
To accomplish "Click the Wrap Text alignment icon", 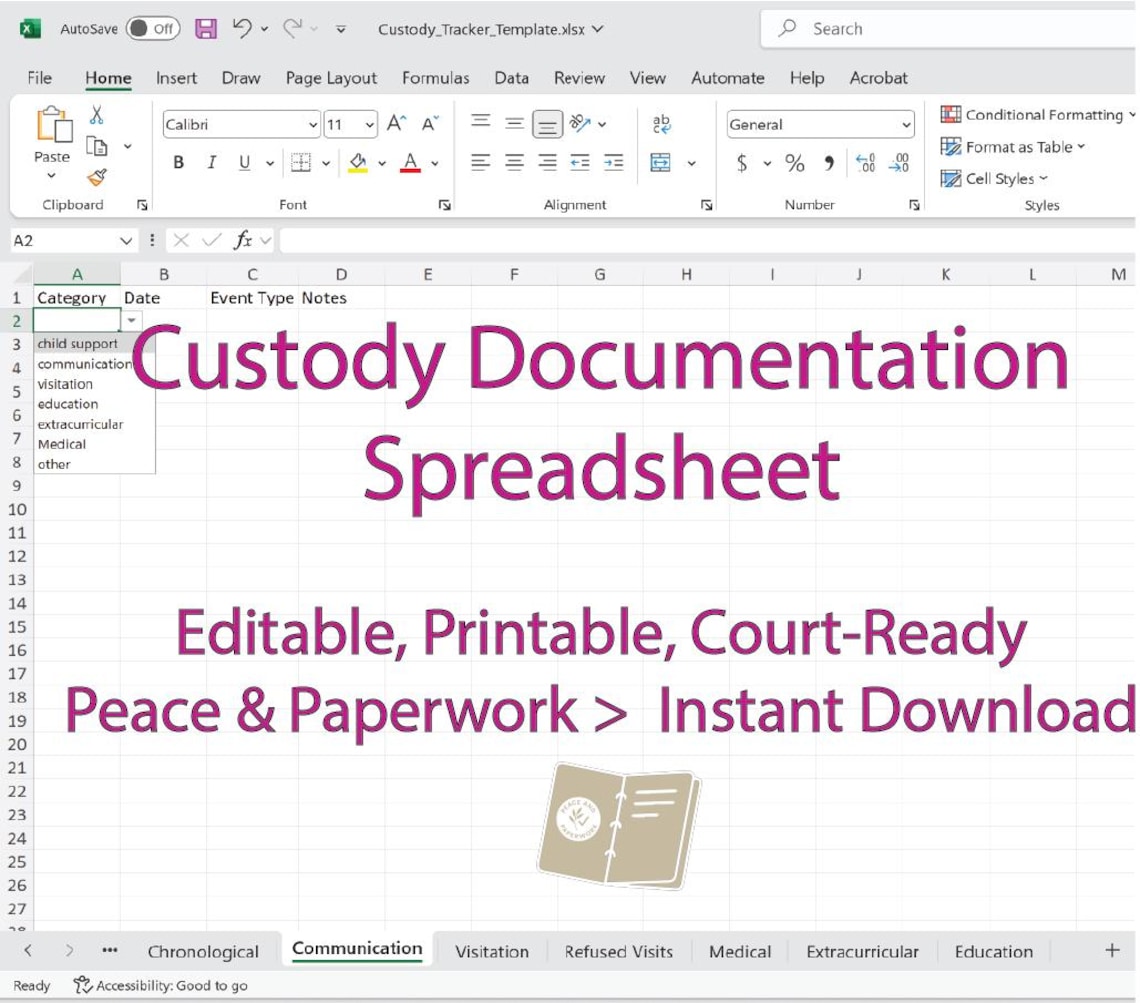I will [x=661, y=124].
